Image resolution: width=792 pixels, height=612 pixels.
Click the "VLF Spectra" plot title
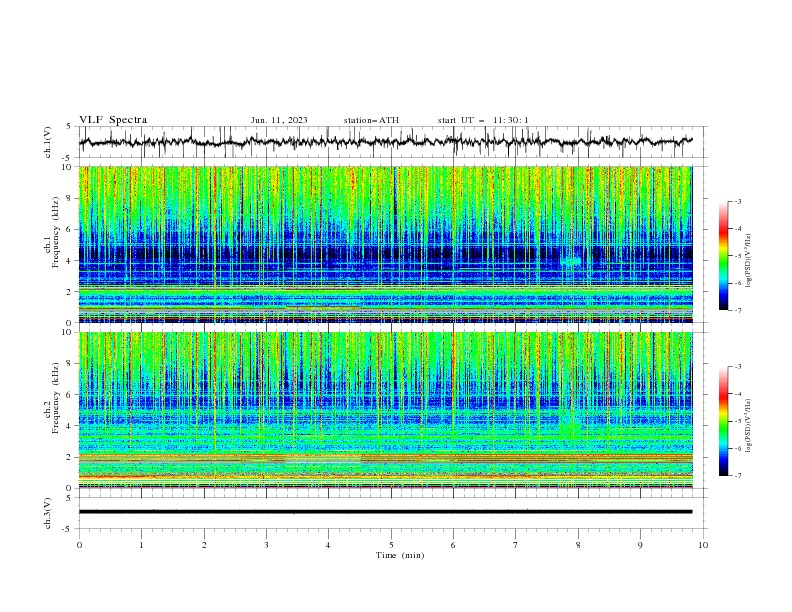point(113,120)
